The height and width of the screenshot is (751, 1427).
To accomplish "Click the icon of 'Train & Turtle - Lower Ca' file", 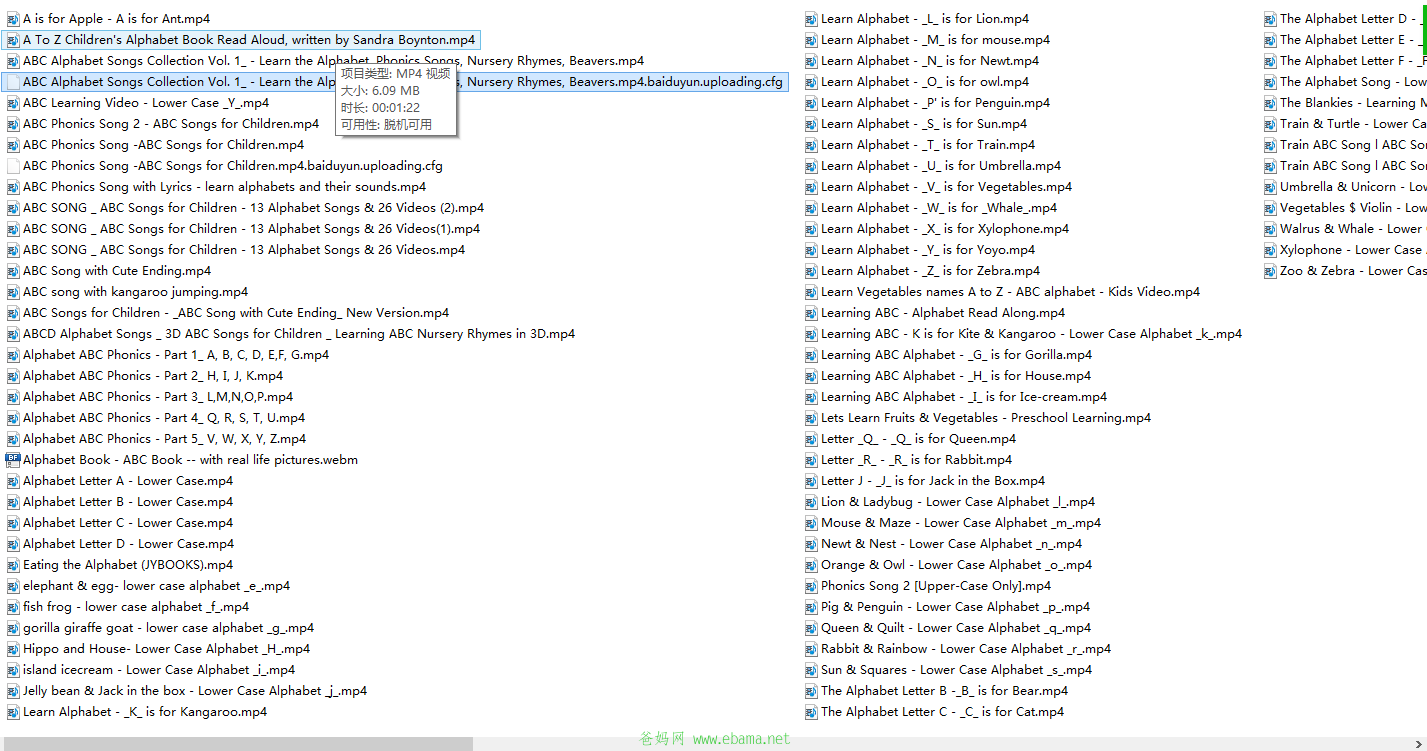I will tap(1270, 124).
